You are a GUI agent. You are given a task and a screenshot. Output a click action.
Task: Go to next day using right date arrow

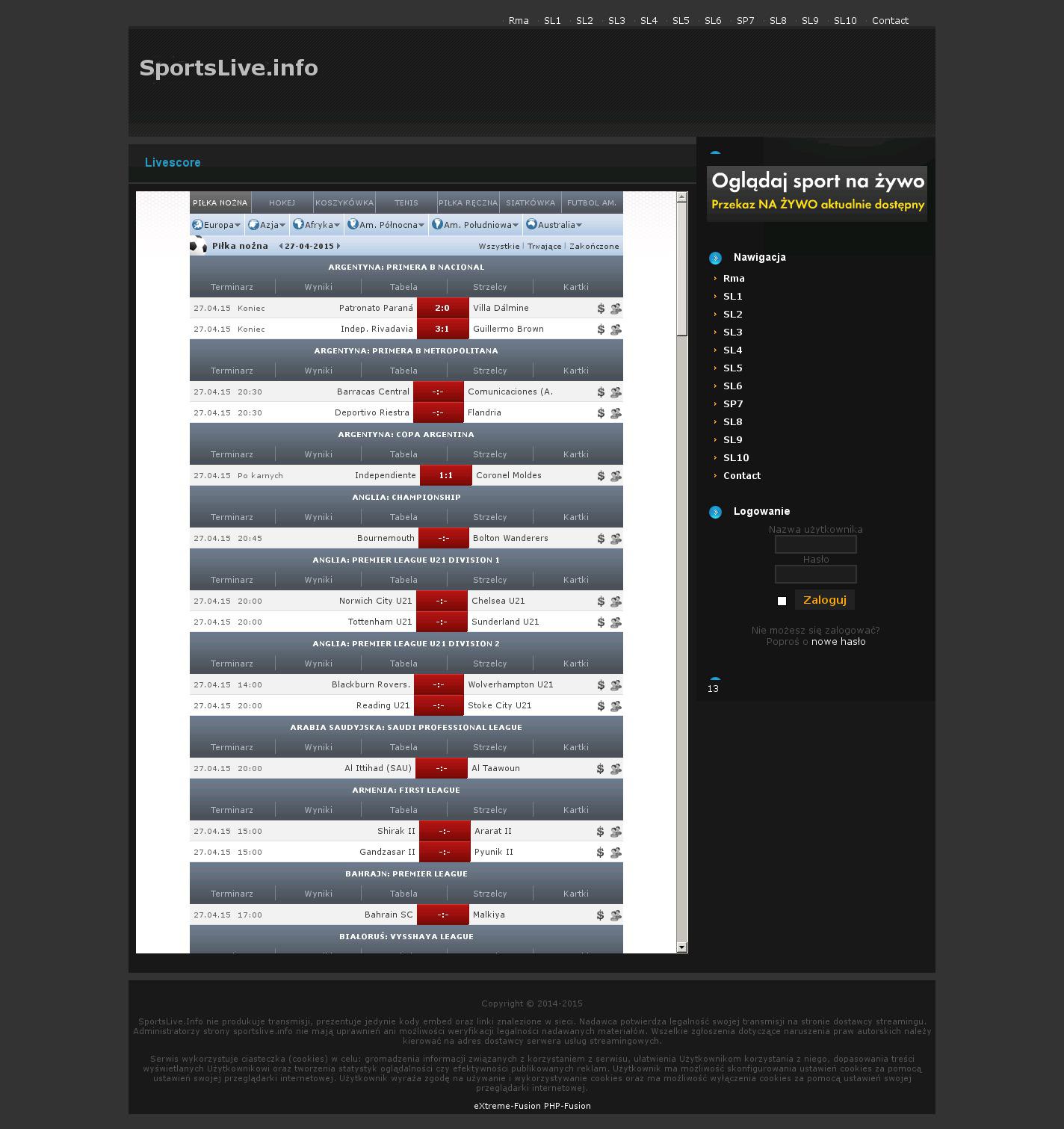(x=338, y=246)
